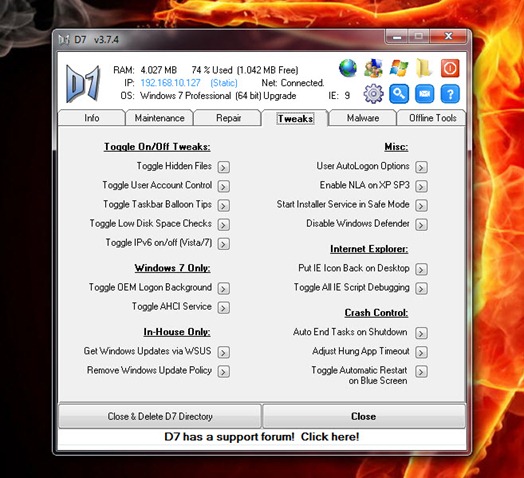Viewport: 524px width, 478px height.
Task: Open the user accounts icon
Action: tap(373, 68)
